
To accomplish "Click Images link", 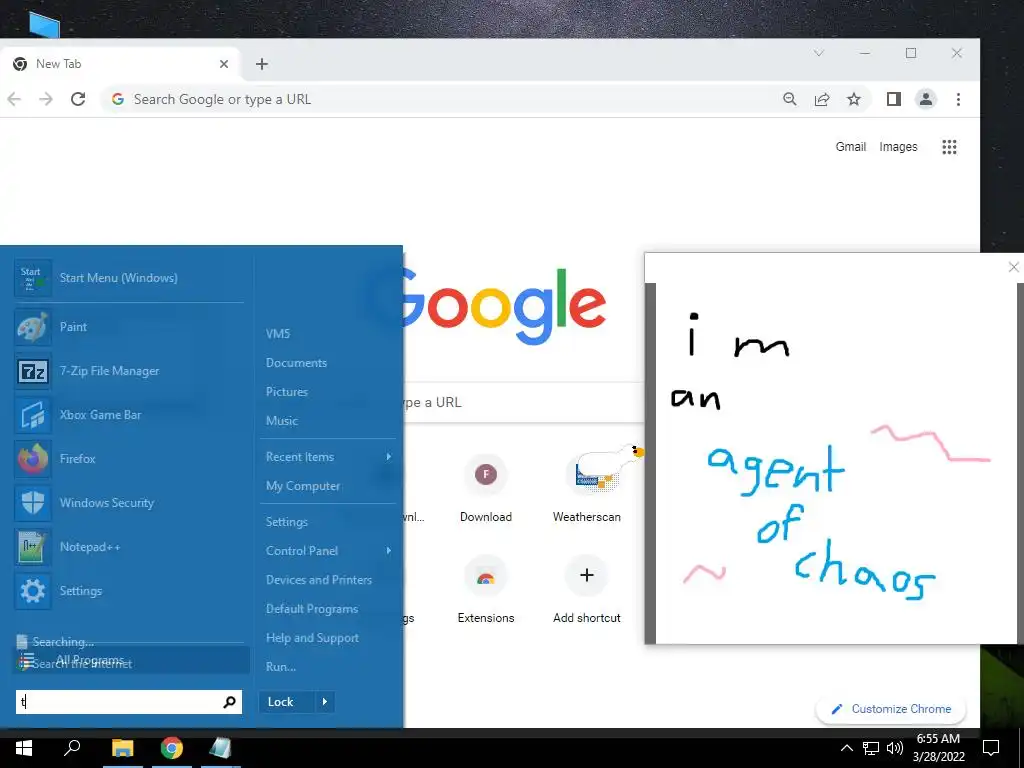I will click(898, 147).
